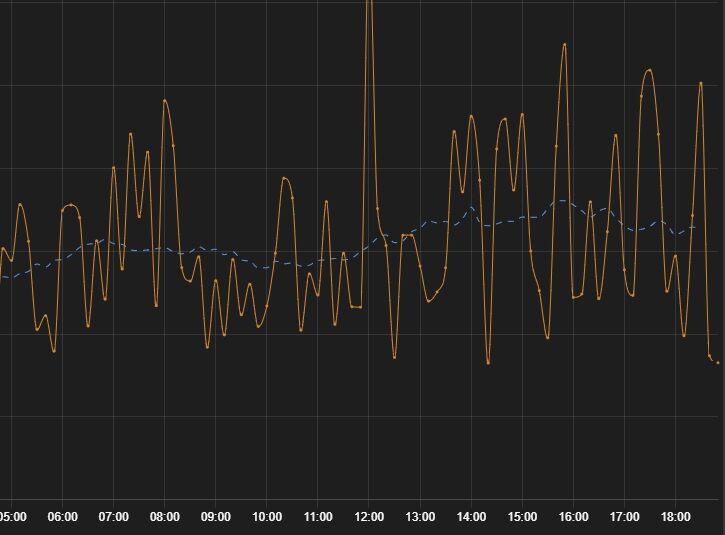Click the 18:00 time axis label
725x535 pixels.
pos(676,517)
